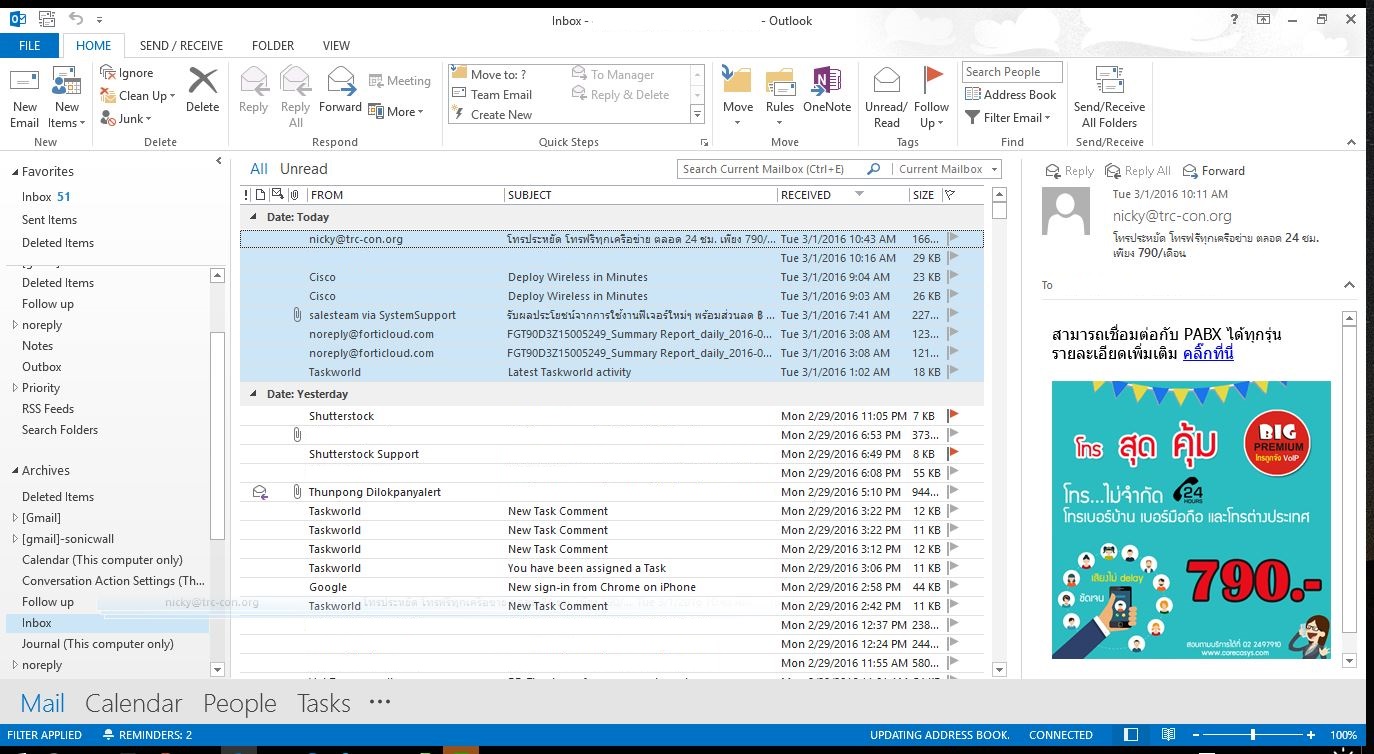1374x754 pixels.
Task: Show All messages filter
Action: pos(259,169)
